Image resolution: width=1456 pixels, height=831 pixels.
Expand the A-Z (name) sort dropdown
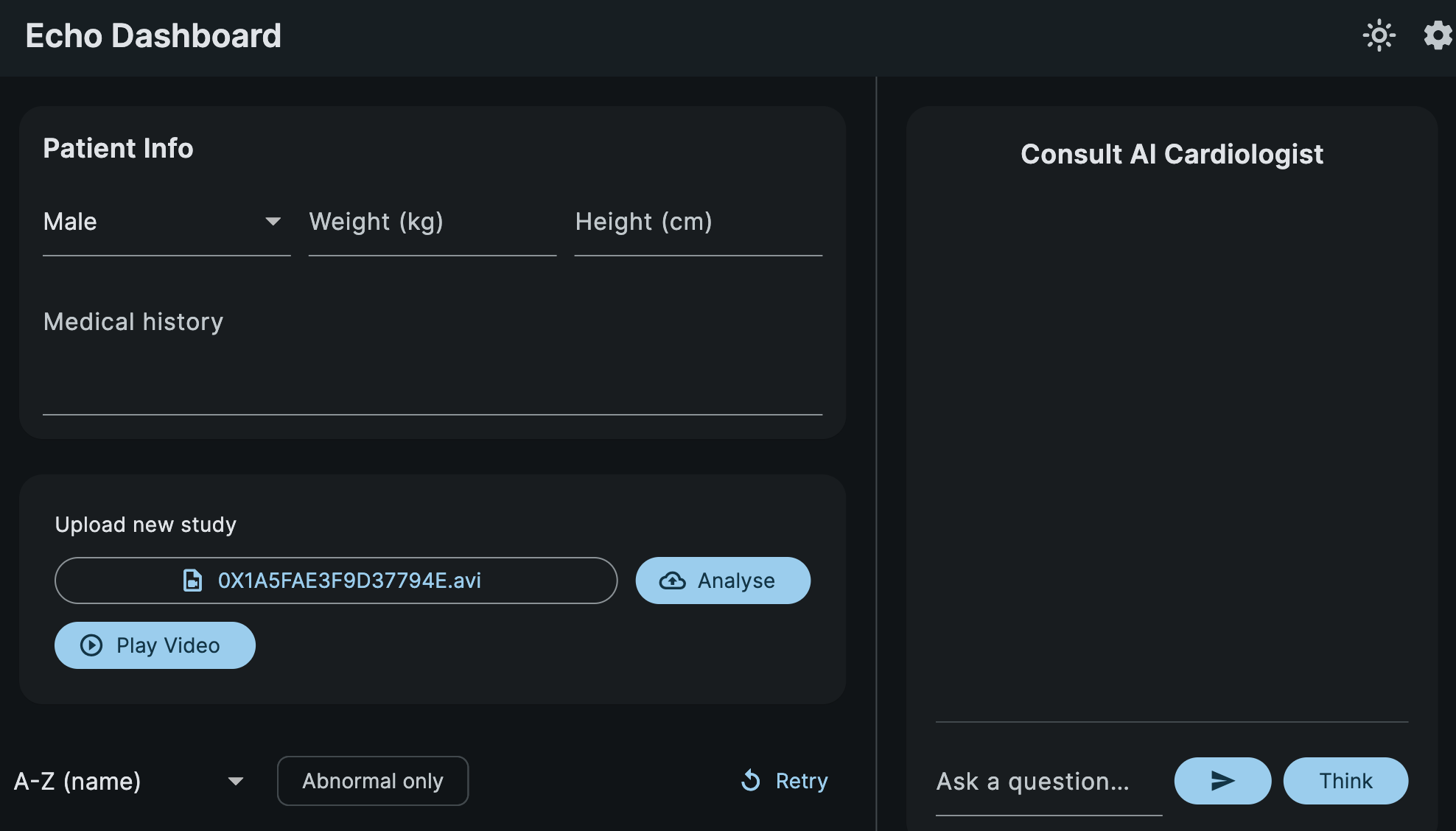130,781
